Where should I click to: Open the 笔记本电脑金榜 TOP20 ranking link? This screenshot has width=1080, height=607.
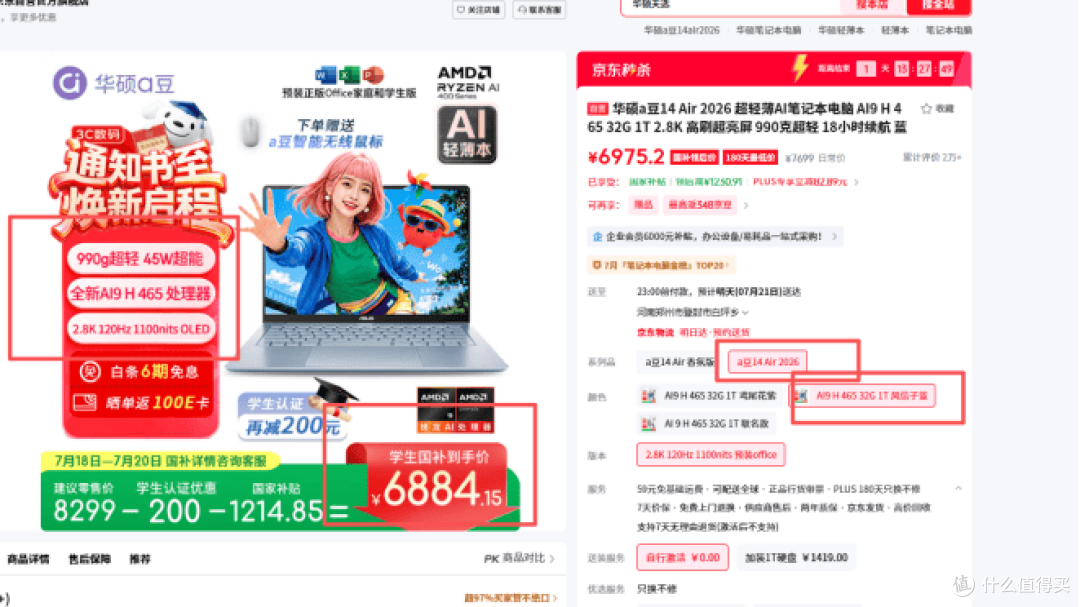point(660,265)
